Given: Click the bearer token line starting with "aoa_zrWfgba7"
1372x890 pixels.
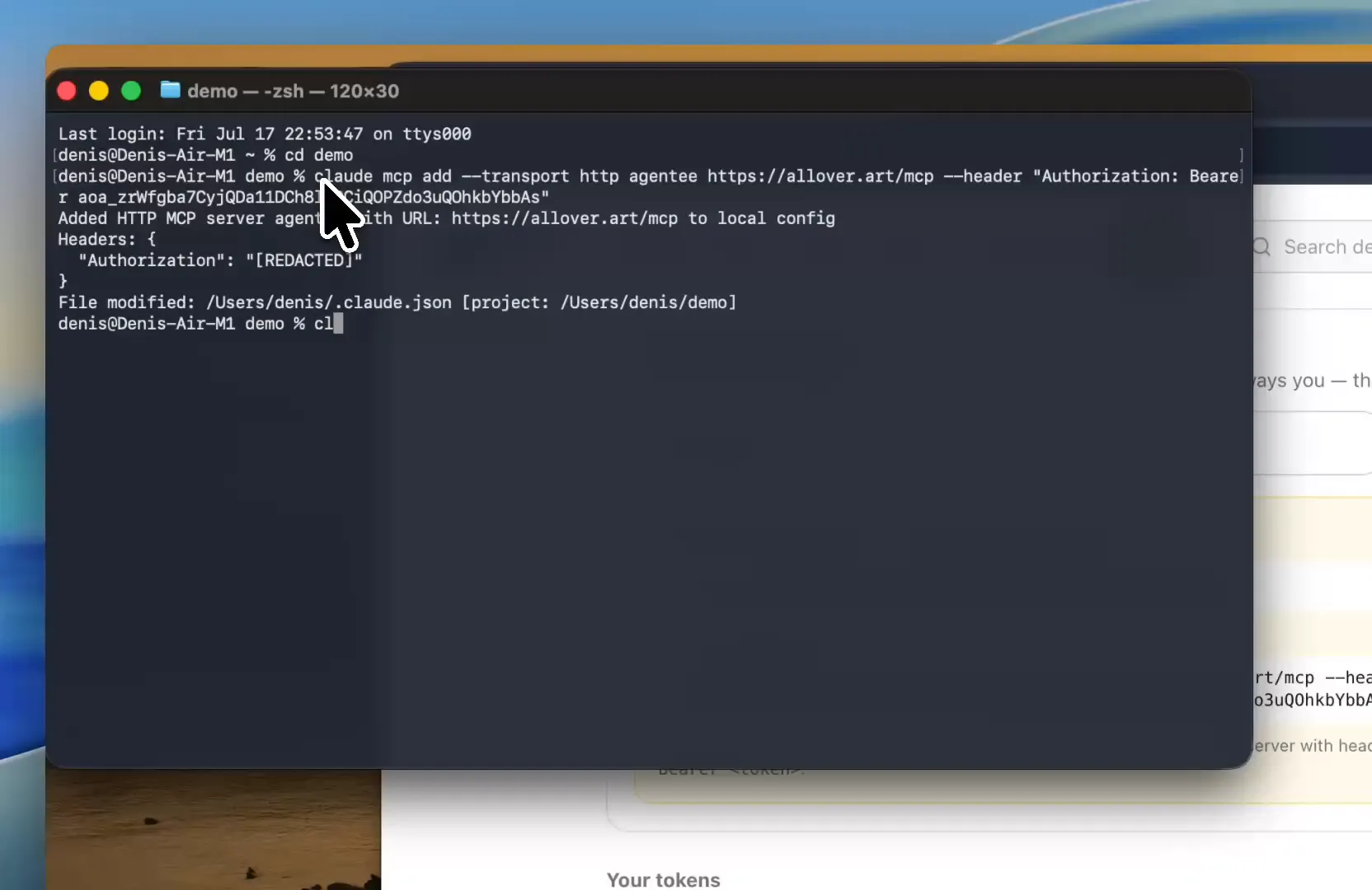Looking at the screenshot, I should 303,197.
